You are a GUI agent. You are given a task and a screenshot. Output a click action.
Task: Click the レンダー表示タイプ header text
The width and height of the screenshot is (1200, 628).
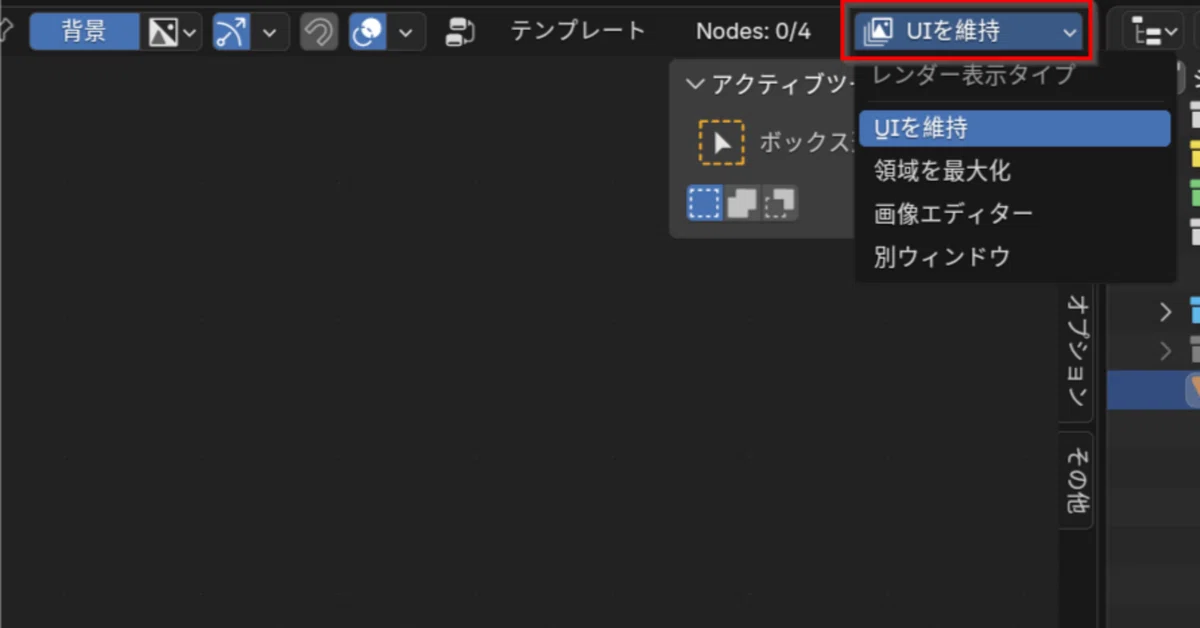(x=975, y=74)
